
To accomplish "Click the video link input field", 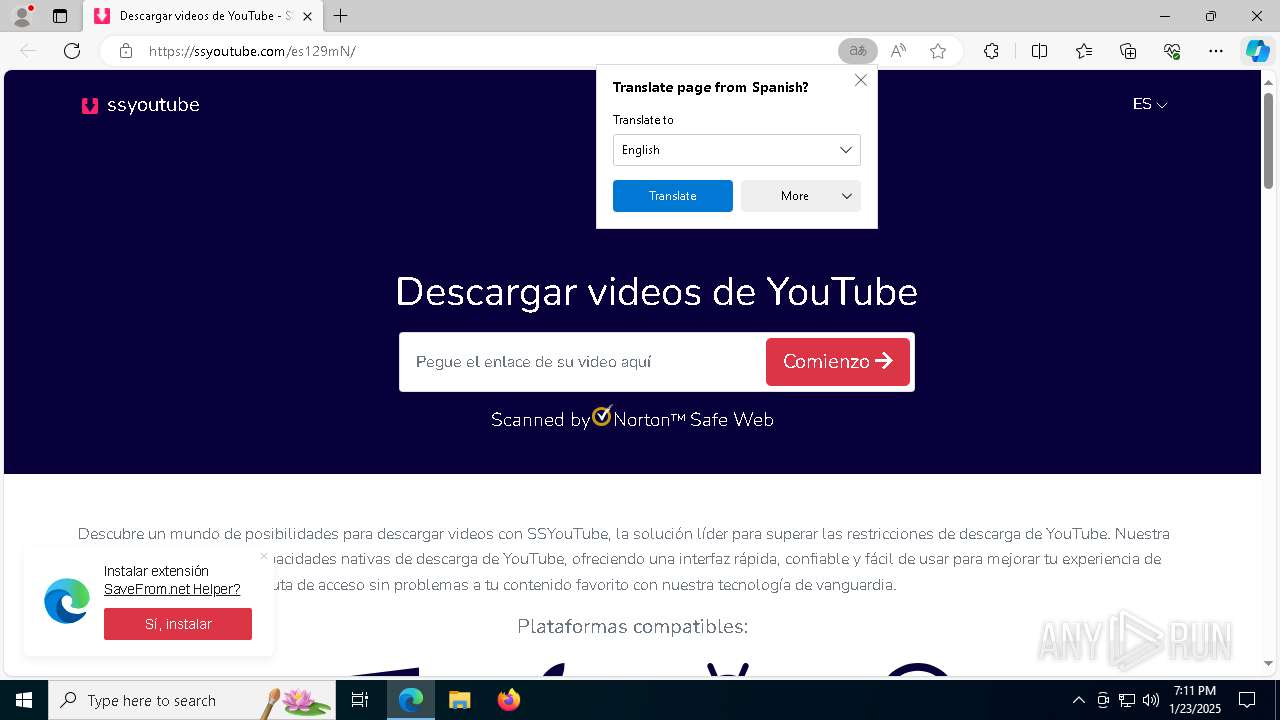I will click(x=583, y=362).
